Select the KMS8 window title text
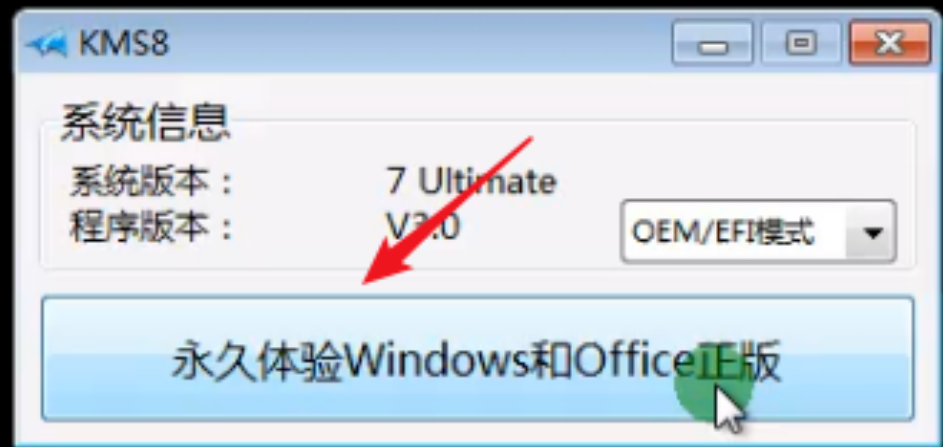The image size is (943, 447). (x=124, y=44)
